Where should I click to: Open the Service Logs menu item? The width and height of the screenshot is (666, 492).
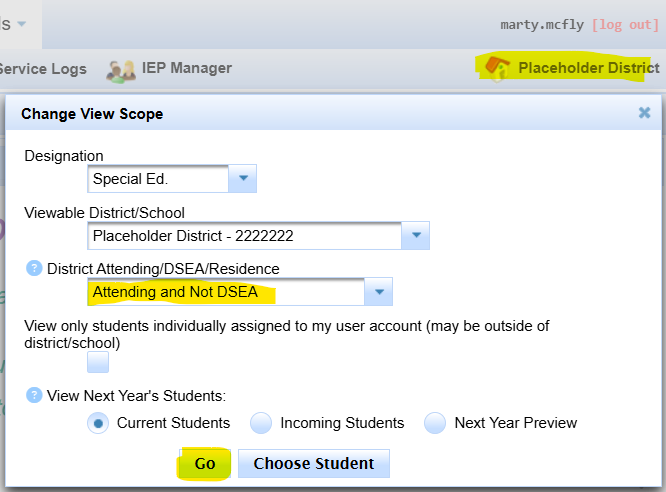pos(42,69)
